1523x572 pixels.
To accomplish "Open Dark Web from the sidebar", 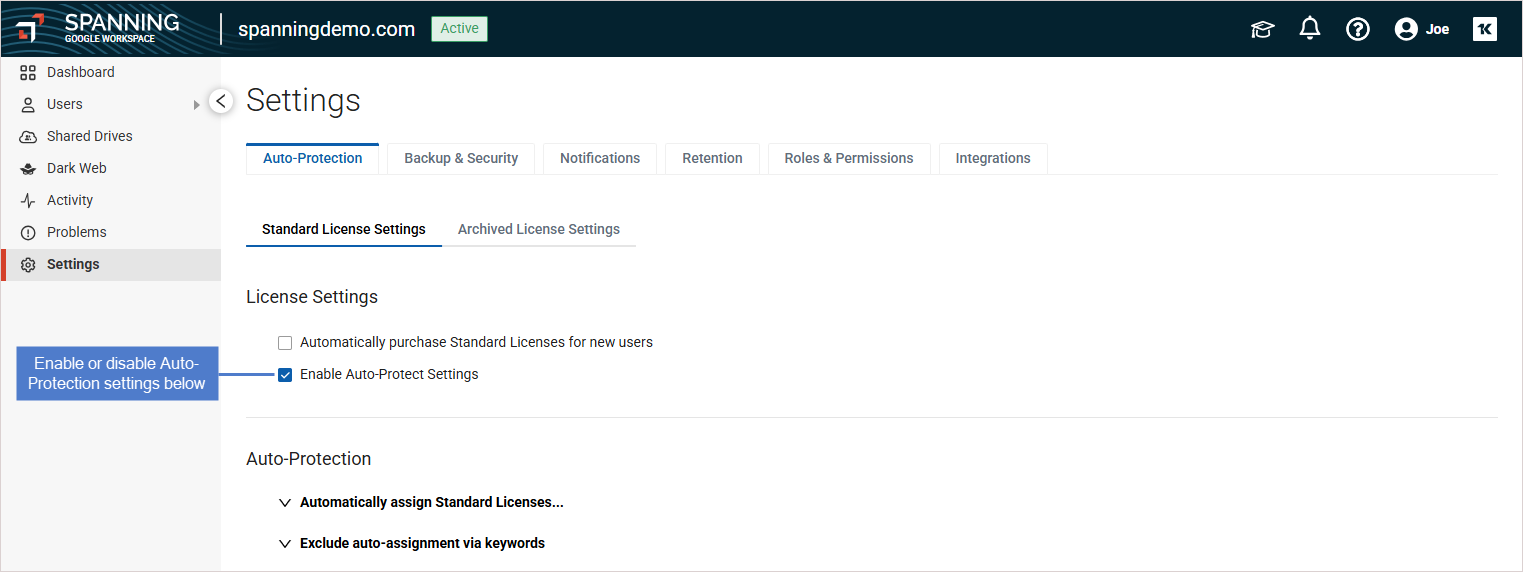I will [76, 168].
